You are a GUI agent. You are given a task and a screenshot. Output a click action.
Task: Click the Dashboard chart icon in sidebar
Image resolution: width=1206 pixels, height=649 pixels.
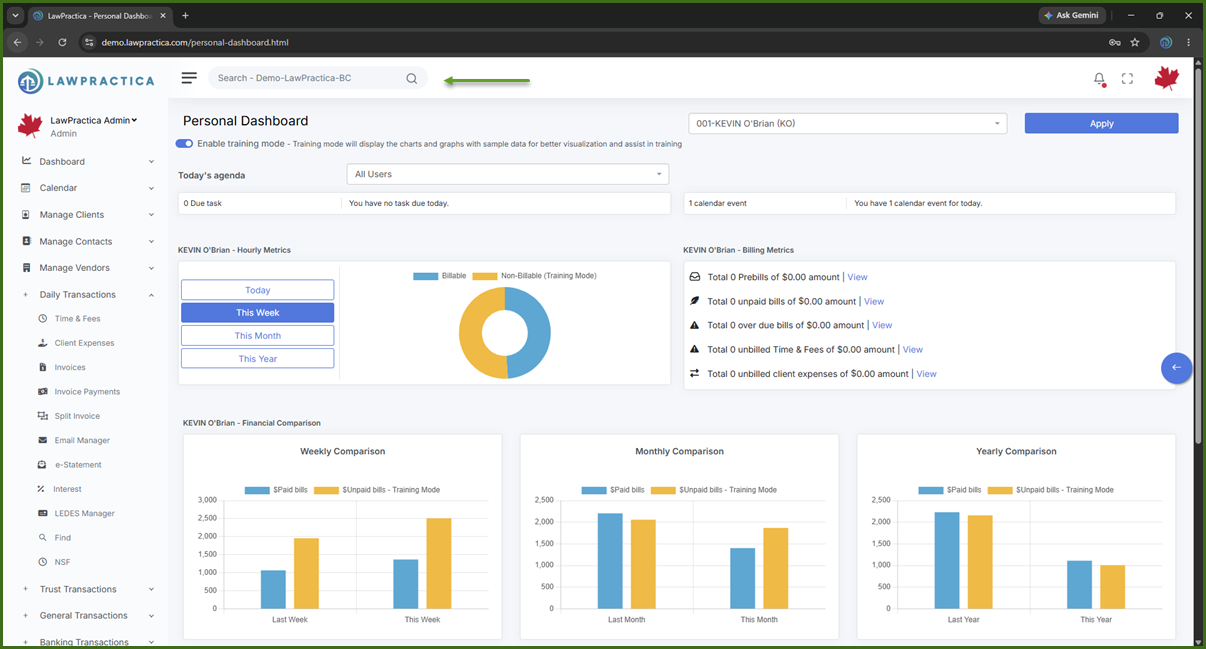27,161
